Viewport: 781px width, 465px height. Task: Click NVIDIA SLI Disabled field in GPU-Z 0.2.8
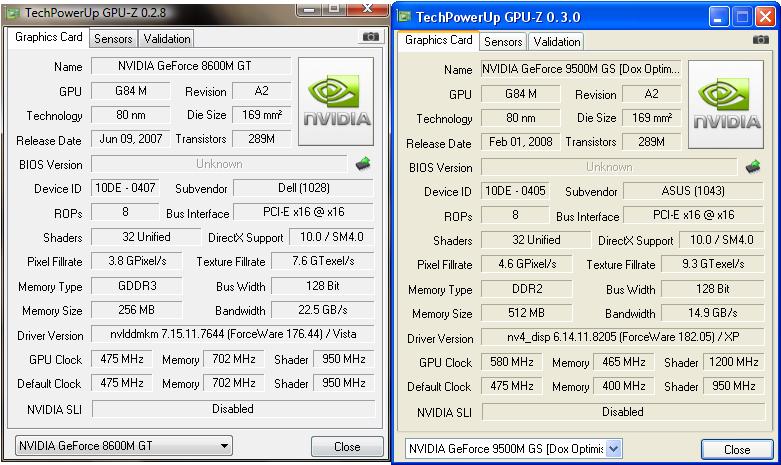coord(233,409)
